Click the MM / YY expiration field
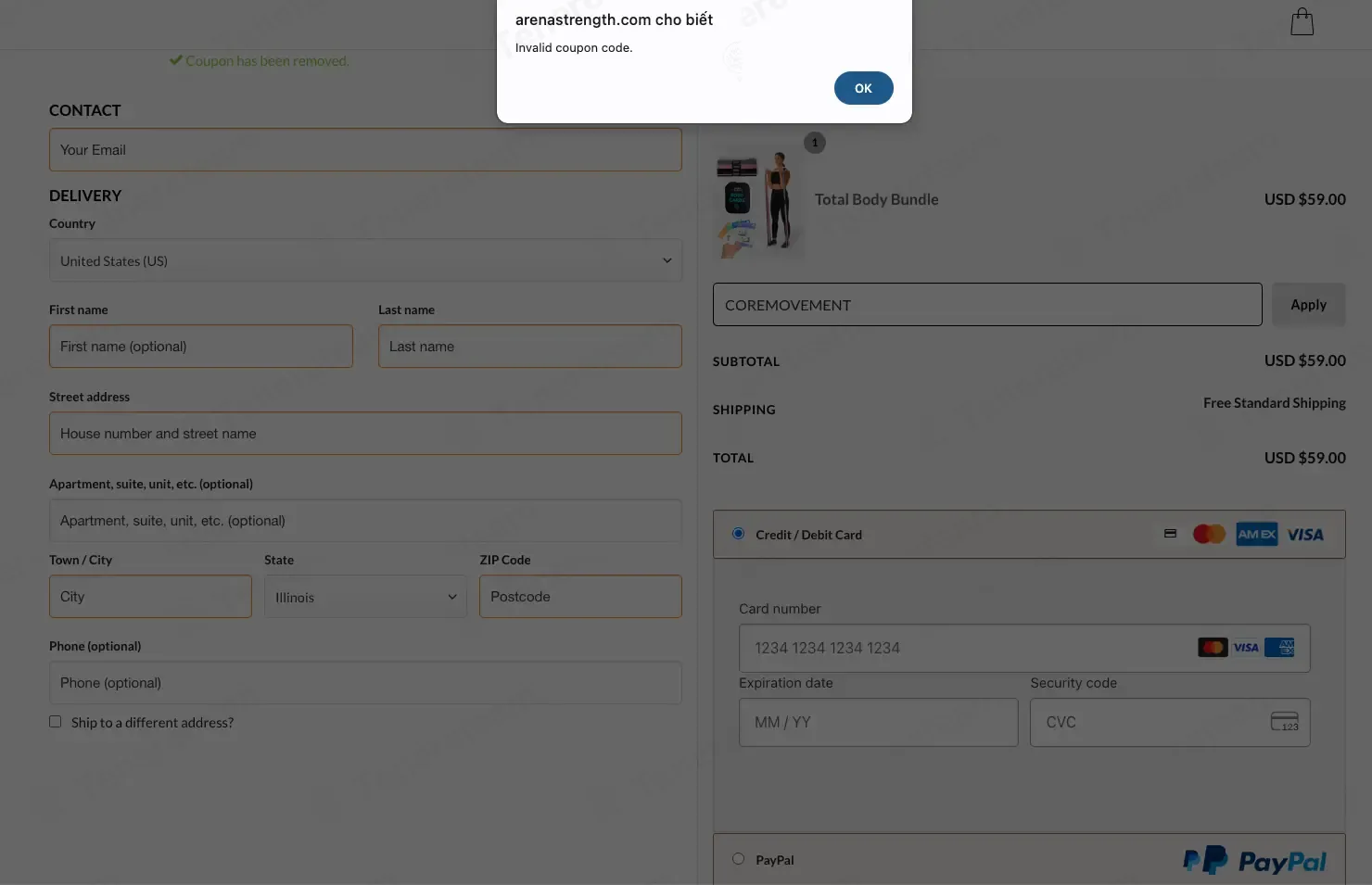 878,722
